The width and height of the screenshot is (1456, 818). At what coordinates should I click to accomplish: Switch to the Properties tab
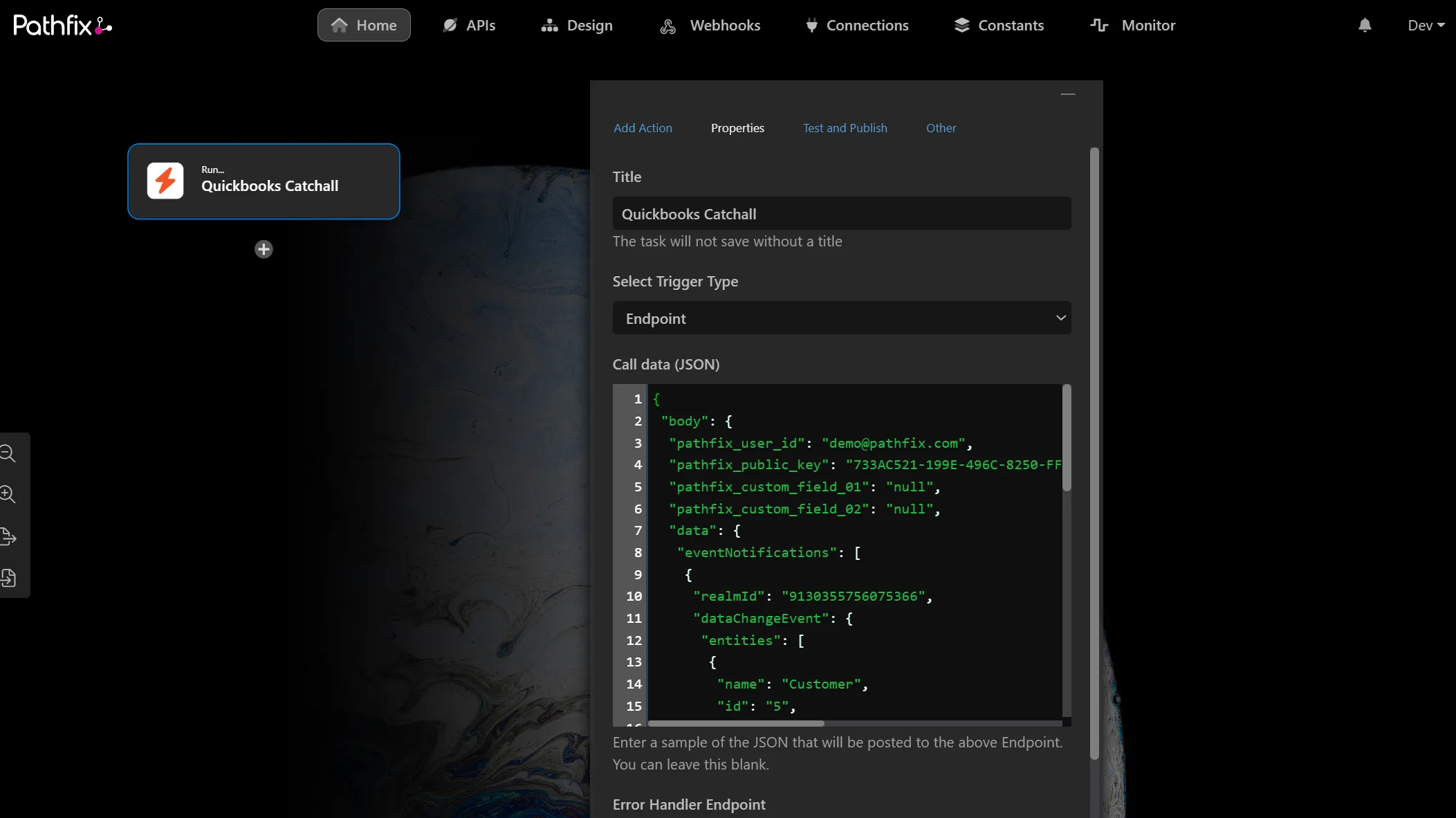pos(737,128)
